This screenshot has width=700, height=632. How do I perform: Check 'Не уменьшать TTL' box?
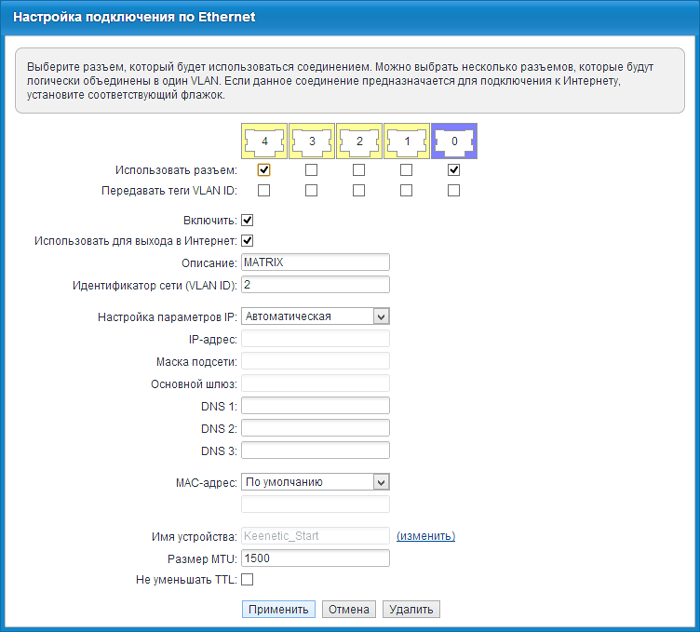point(247,579)
